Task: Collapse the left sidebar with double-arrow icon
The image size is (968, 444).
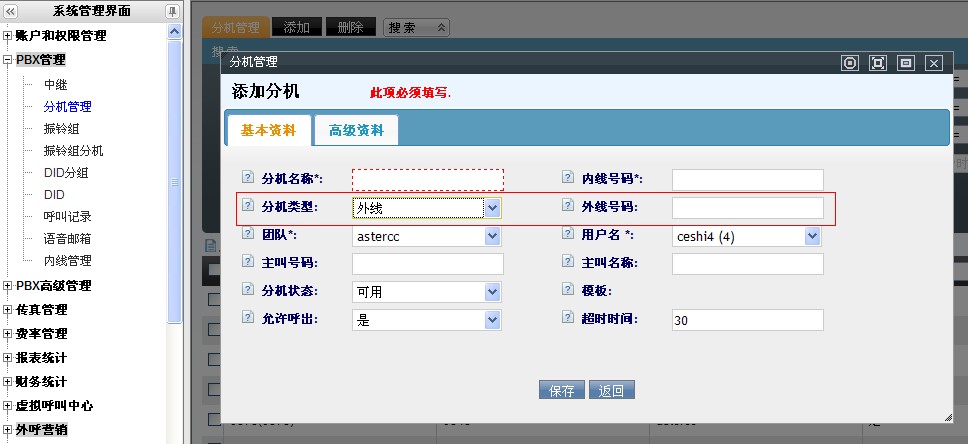Action: [x=11, y=11]
